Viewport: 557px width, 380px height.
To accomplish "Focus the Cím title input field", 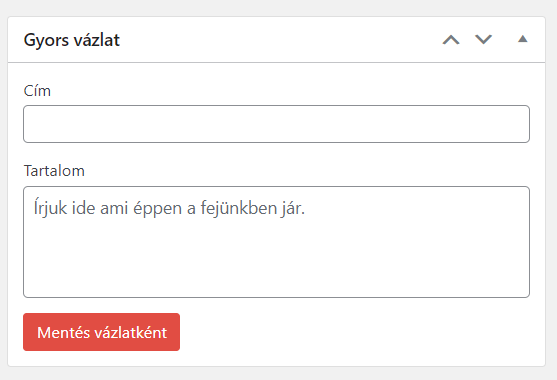I will (276, 124).
